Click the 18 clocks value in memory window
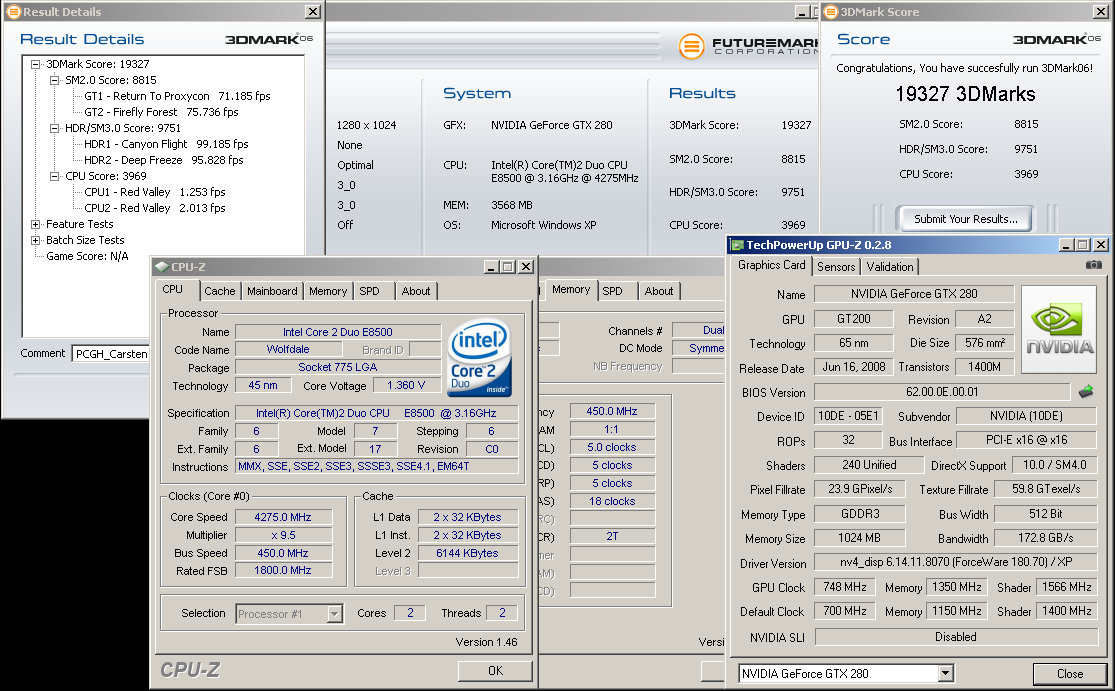This screenshot has width=1115, height=691. (612, 501)
